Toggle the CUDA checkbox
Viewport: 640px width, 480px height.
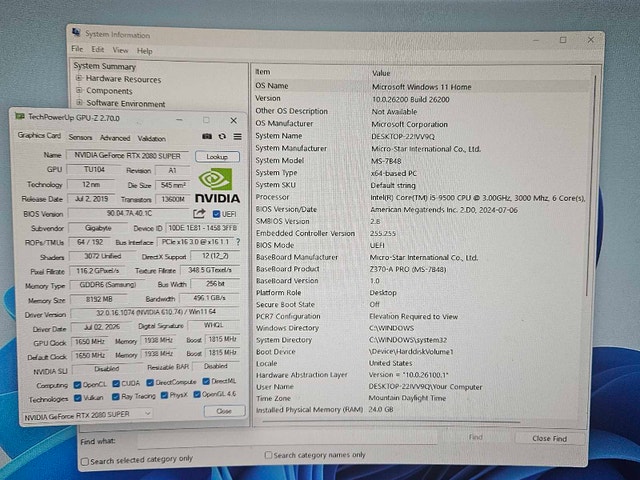pyautogui.click(x=116, y=383)
